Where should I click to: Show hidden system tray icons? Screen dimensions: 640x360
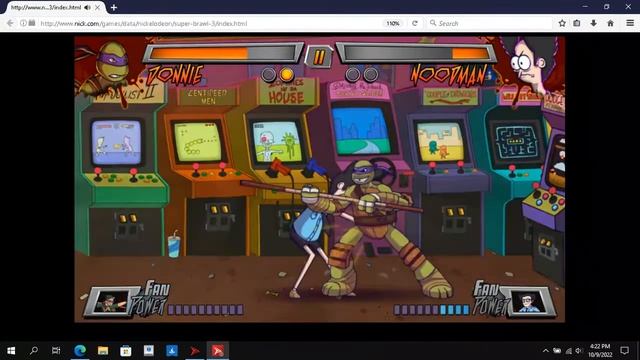click(546, 350)
